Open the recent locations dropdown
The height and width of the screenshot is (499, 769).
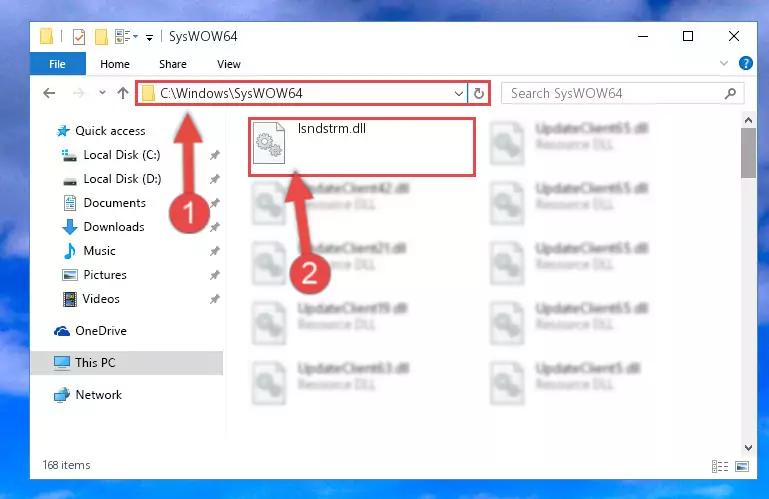102,92
